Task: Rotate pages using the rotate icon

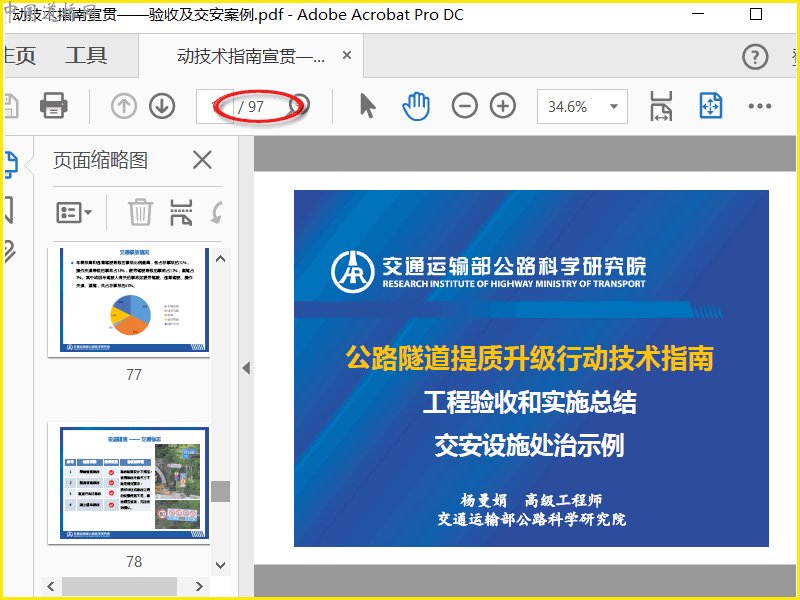Action: [216, 213]
